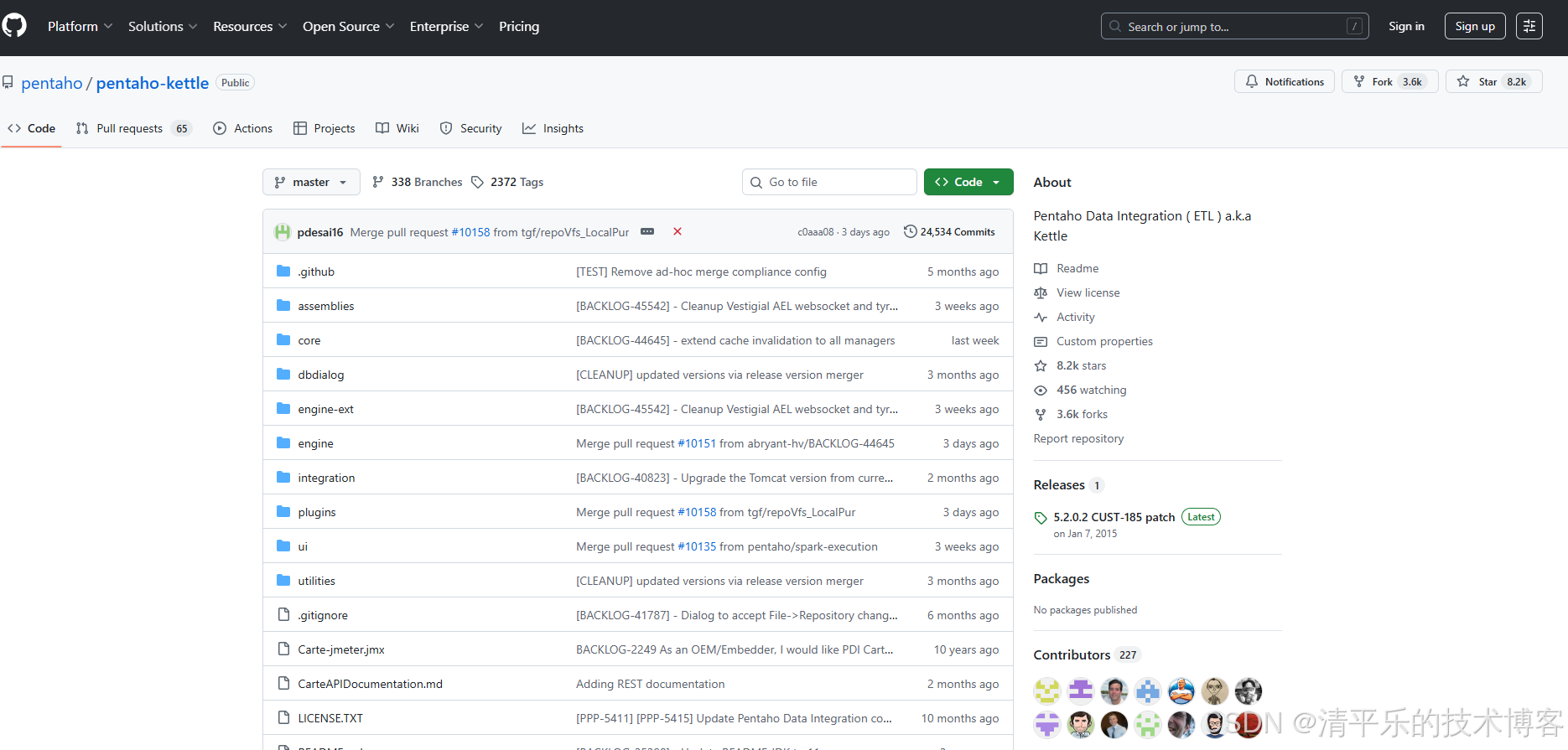Screen dimensions: 1568x750
Task: Click the history clock icon by Commits
Action: tap(910, 231)
